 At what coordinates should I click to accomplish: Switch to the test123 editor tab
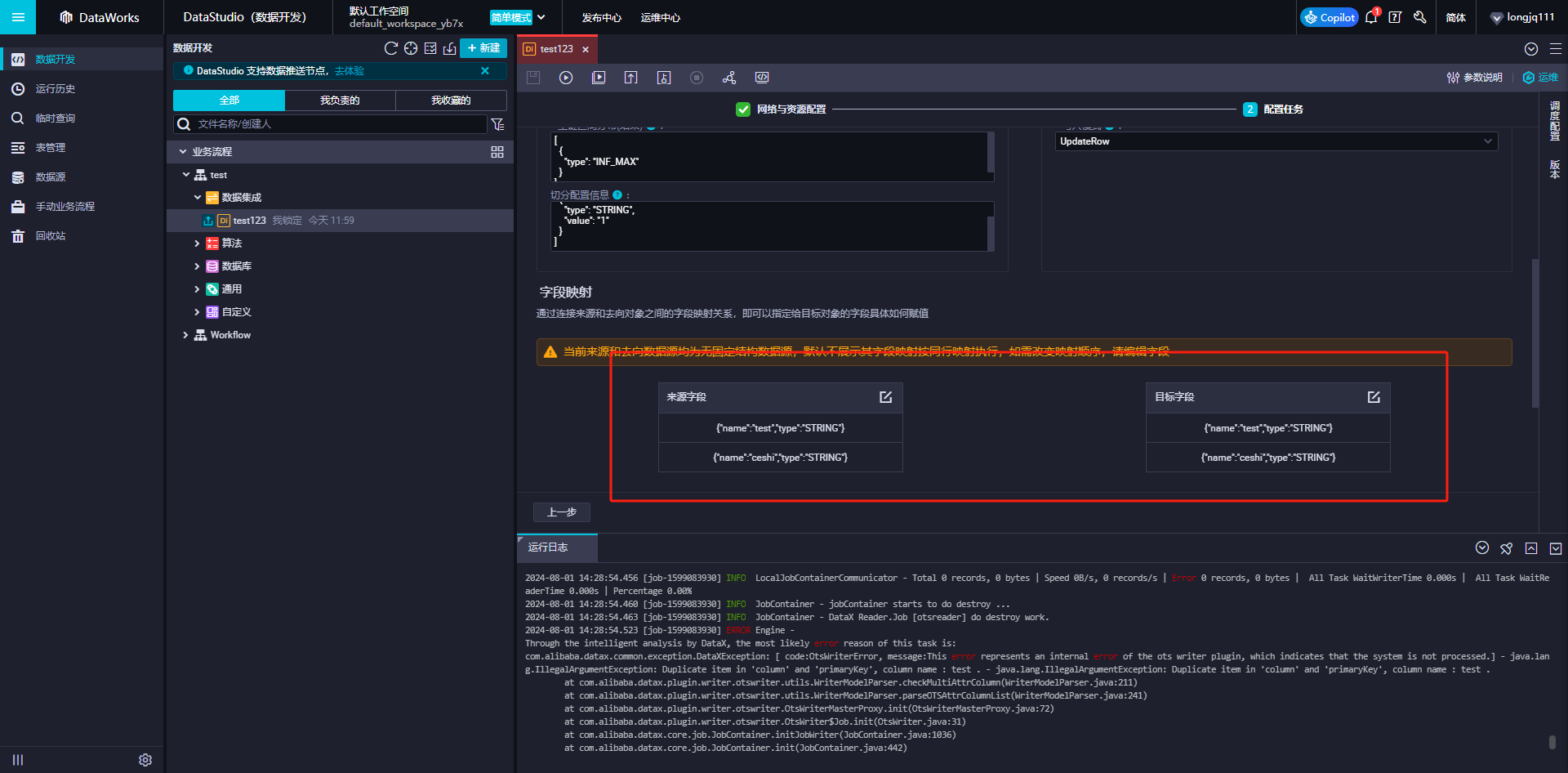click(x=557, y=49)
